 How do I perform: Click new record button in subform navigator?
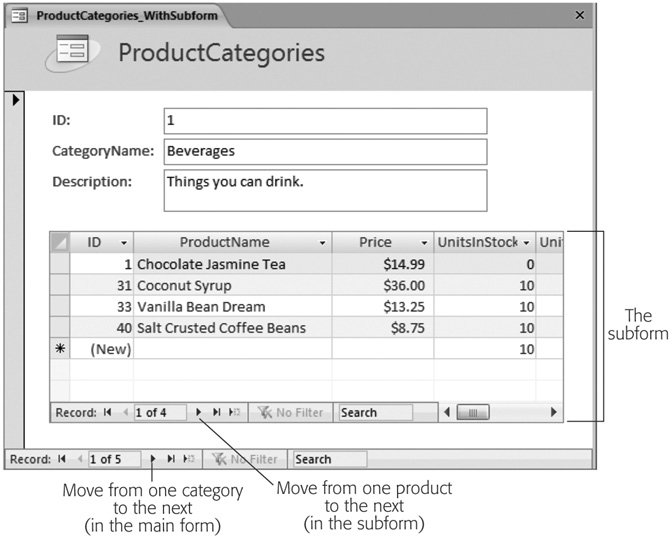click(x=233, y=412)
